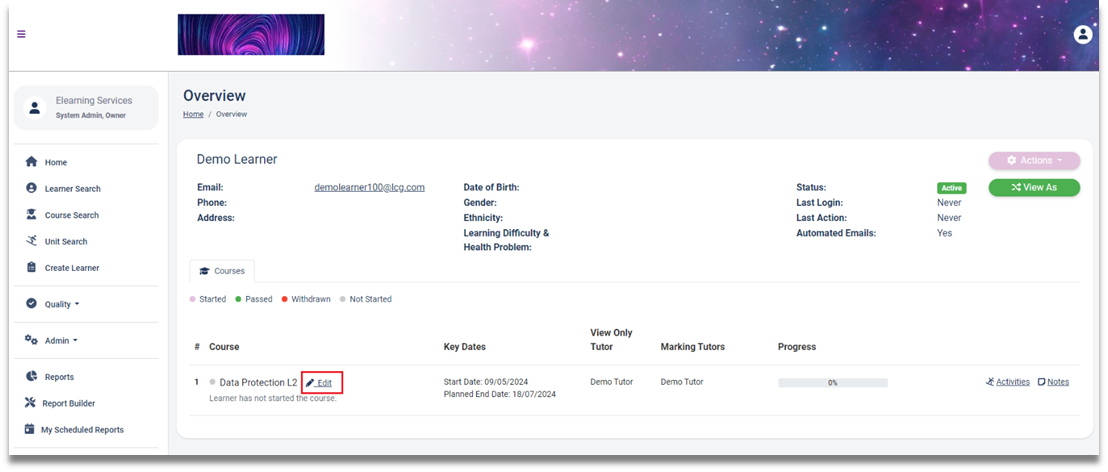Viewport: 1108px width, 472px height.
Task: Open Report Builder in the sidebar
Action: 69,403
